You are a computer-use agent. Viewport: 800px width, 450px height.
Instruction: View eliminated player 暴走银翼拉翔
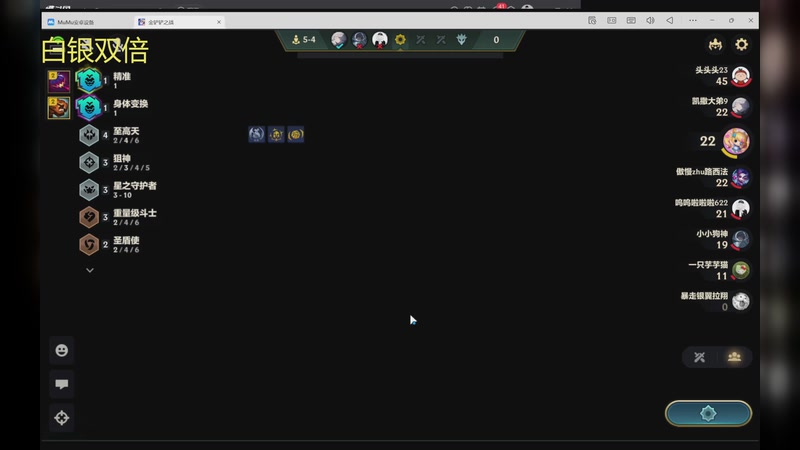(x=715, y=301)
